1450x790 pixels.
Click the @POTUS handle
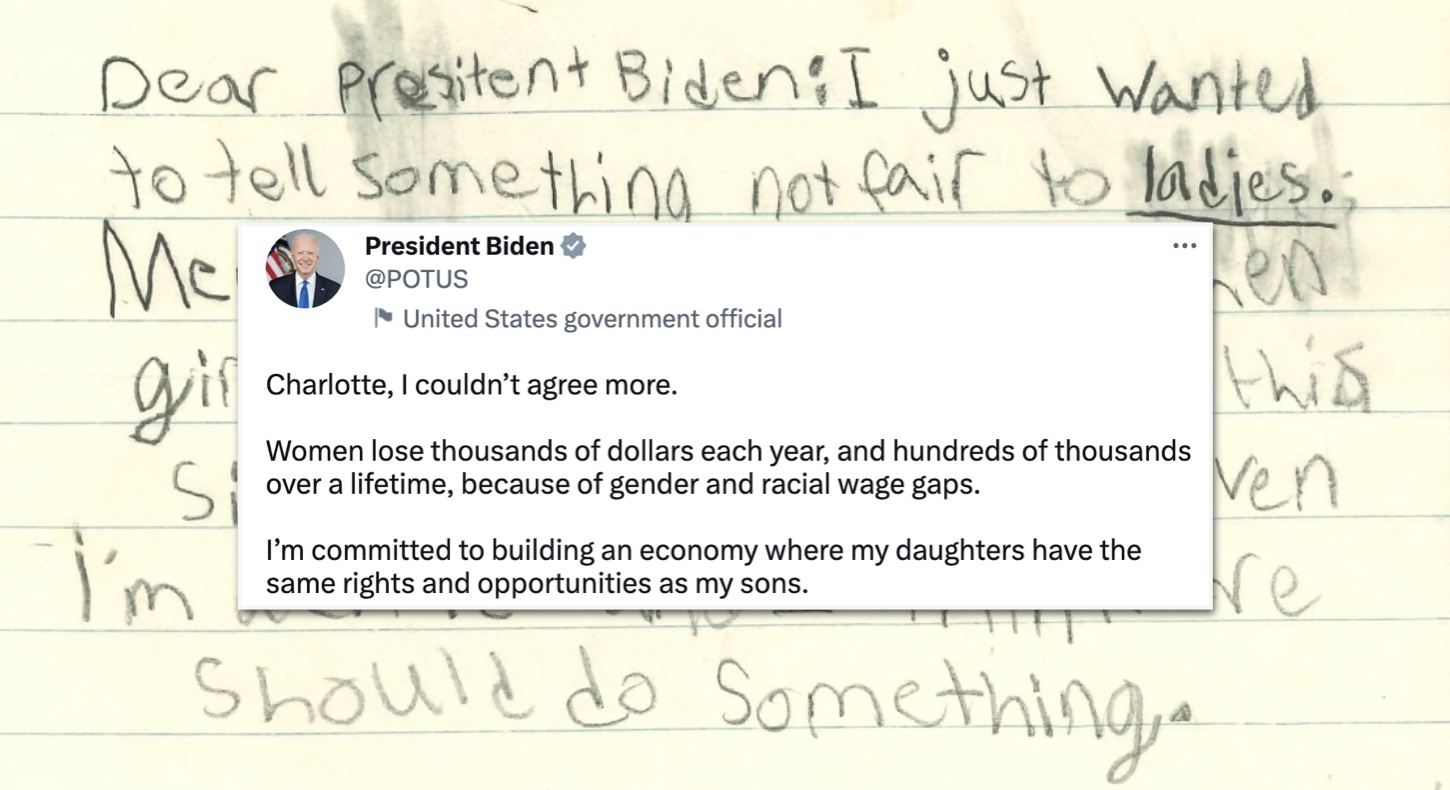(416, 279)
